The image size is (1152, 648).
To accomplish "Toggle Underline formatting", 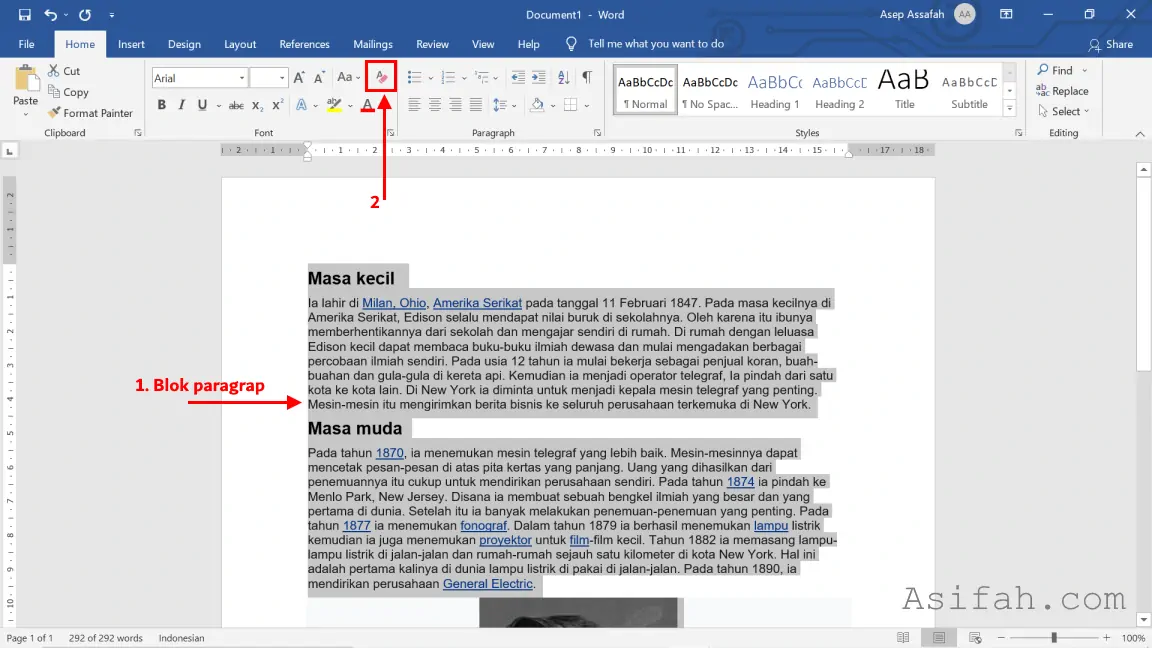I will (202, 105).
